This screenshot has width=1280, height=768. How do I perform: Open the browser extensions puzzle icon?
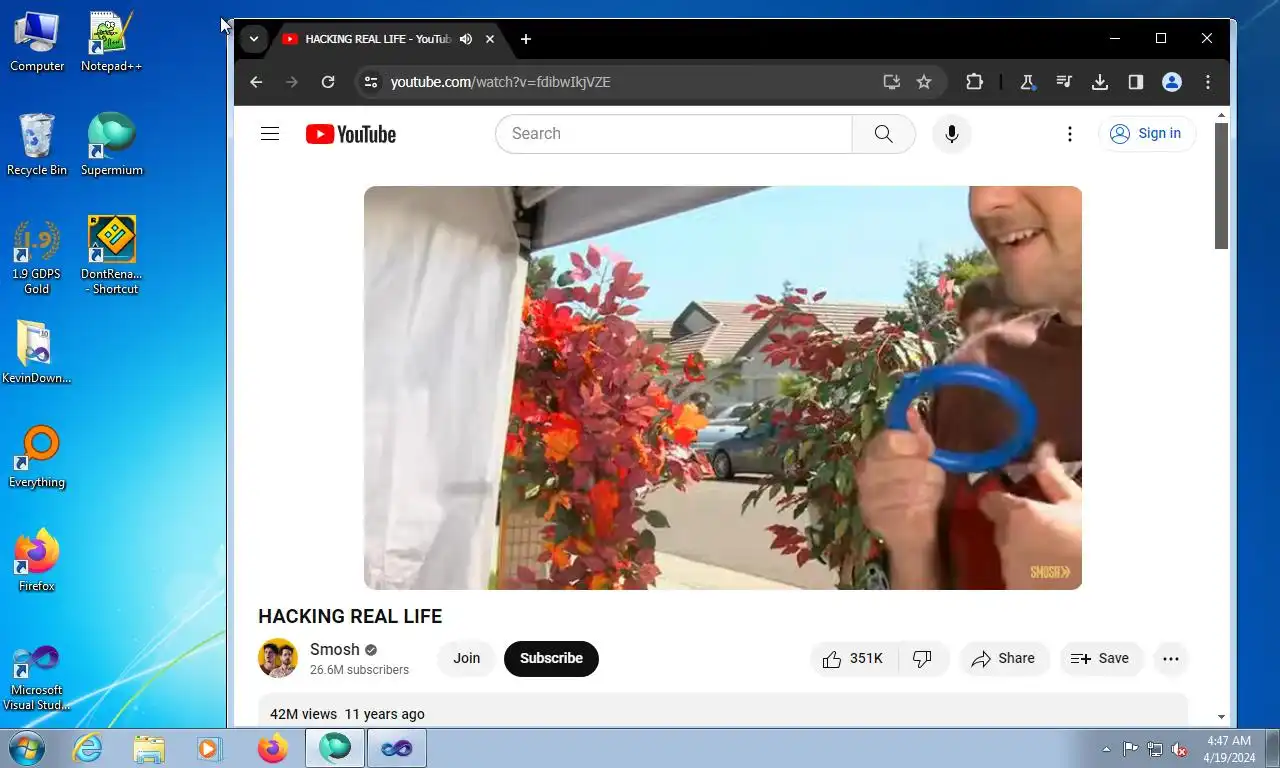coord(974,82)
